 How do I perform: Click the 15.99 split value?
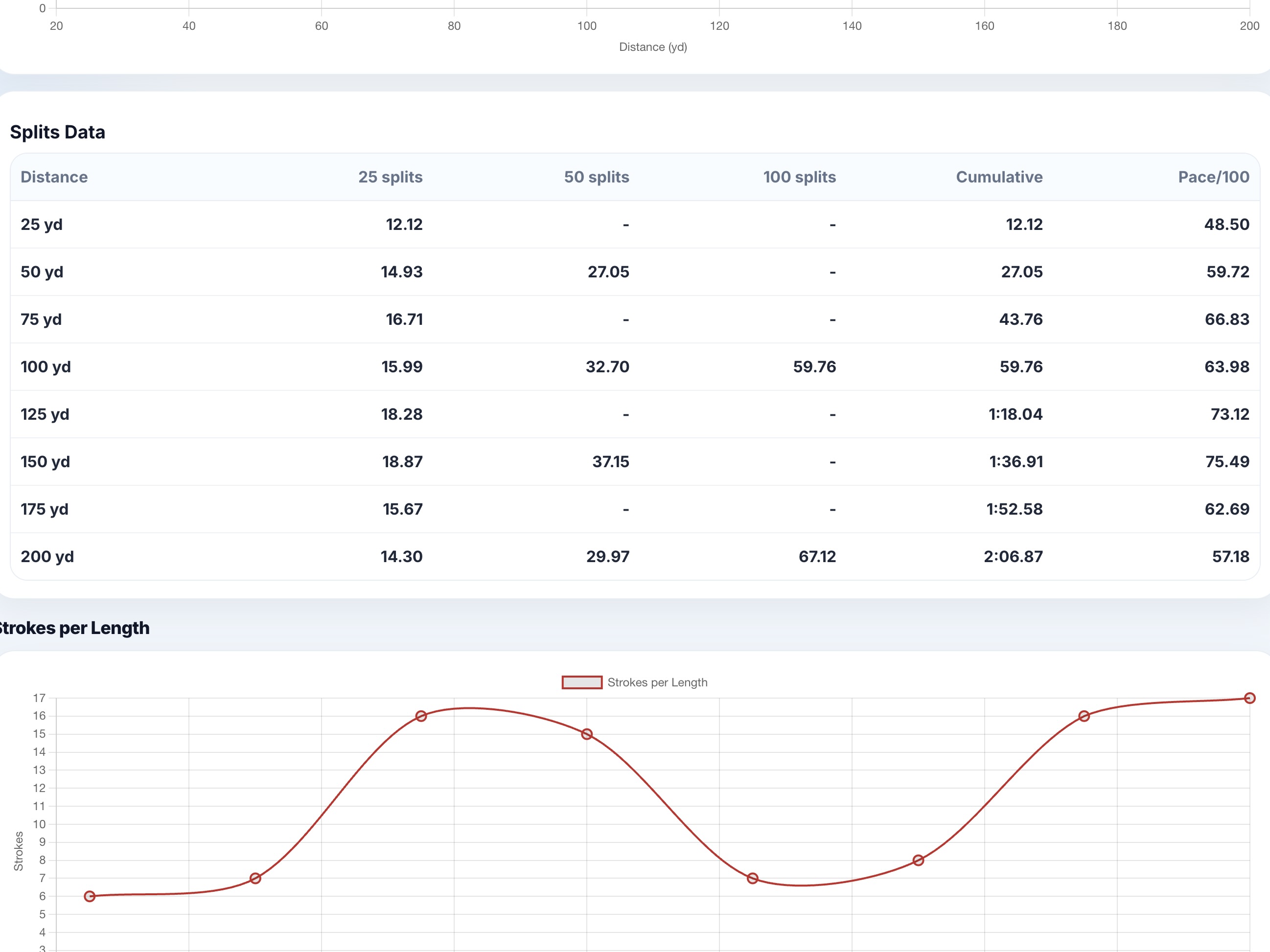click(402, 367)
